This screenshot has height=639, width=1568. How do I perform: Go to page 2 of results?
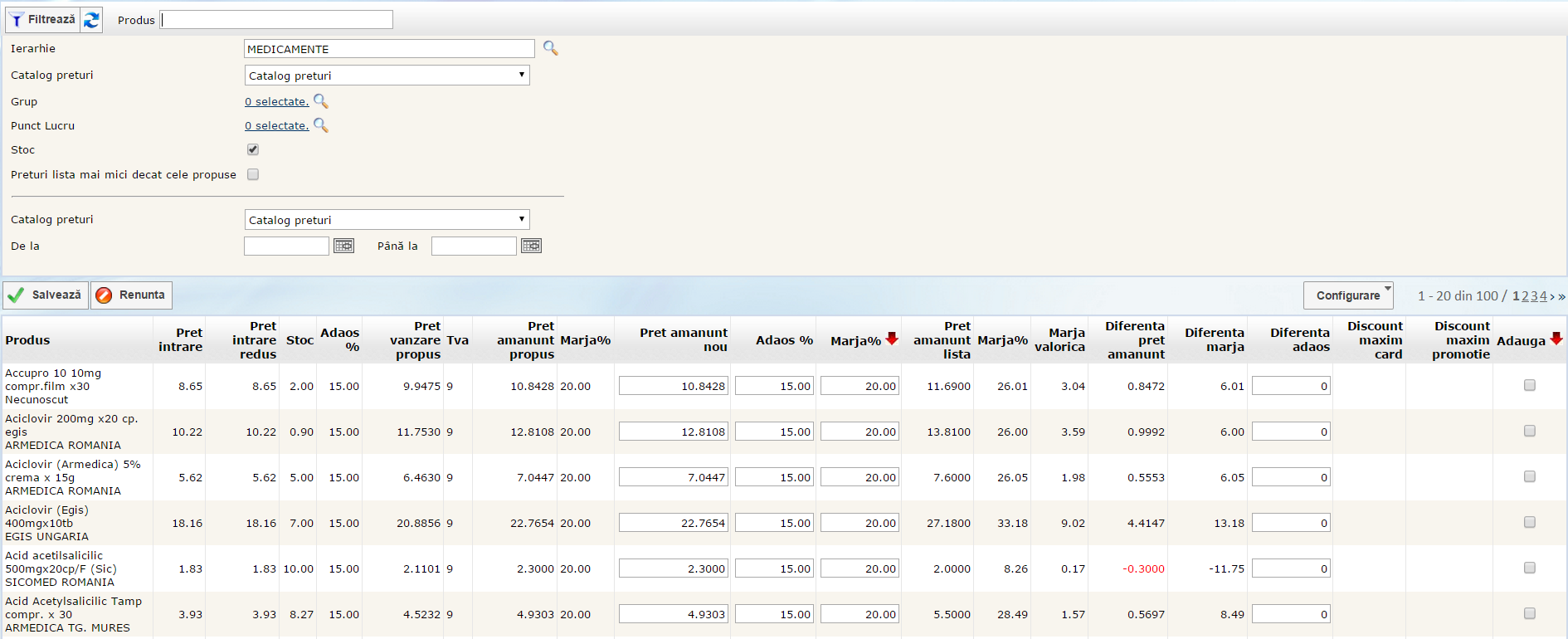click(x=1526, y=296)
